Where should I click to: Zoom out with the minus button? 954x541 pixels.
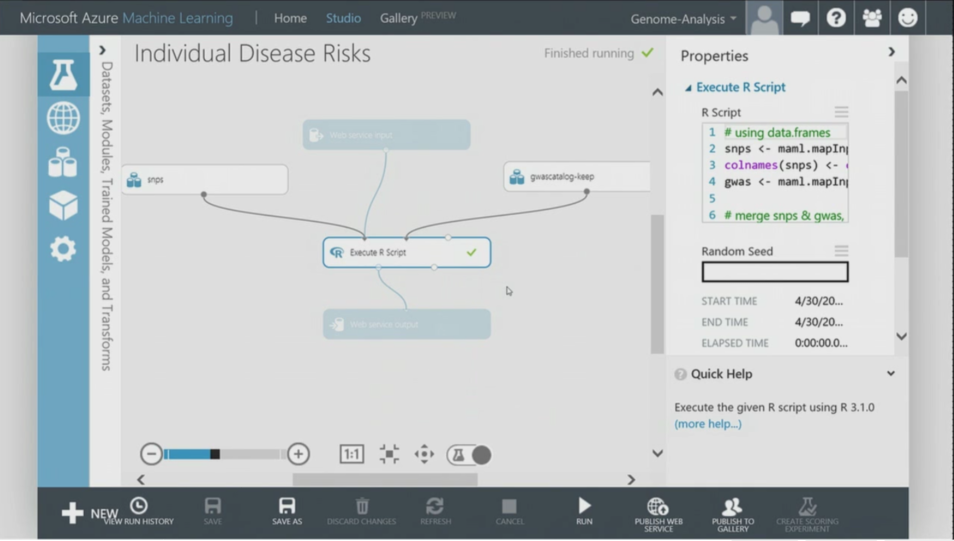151,454
